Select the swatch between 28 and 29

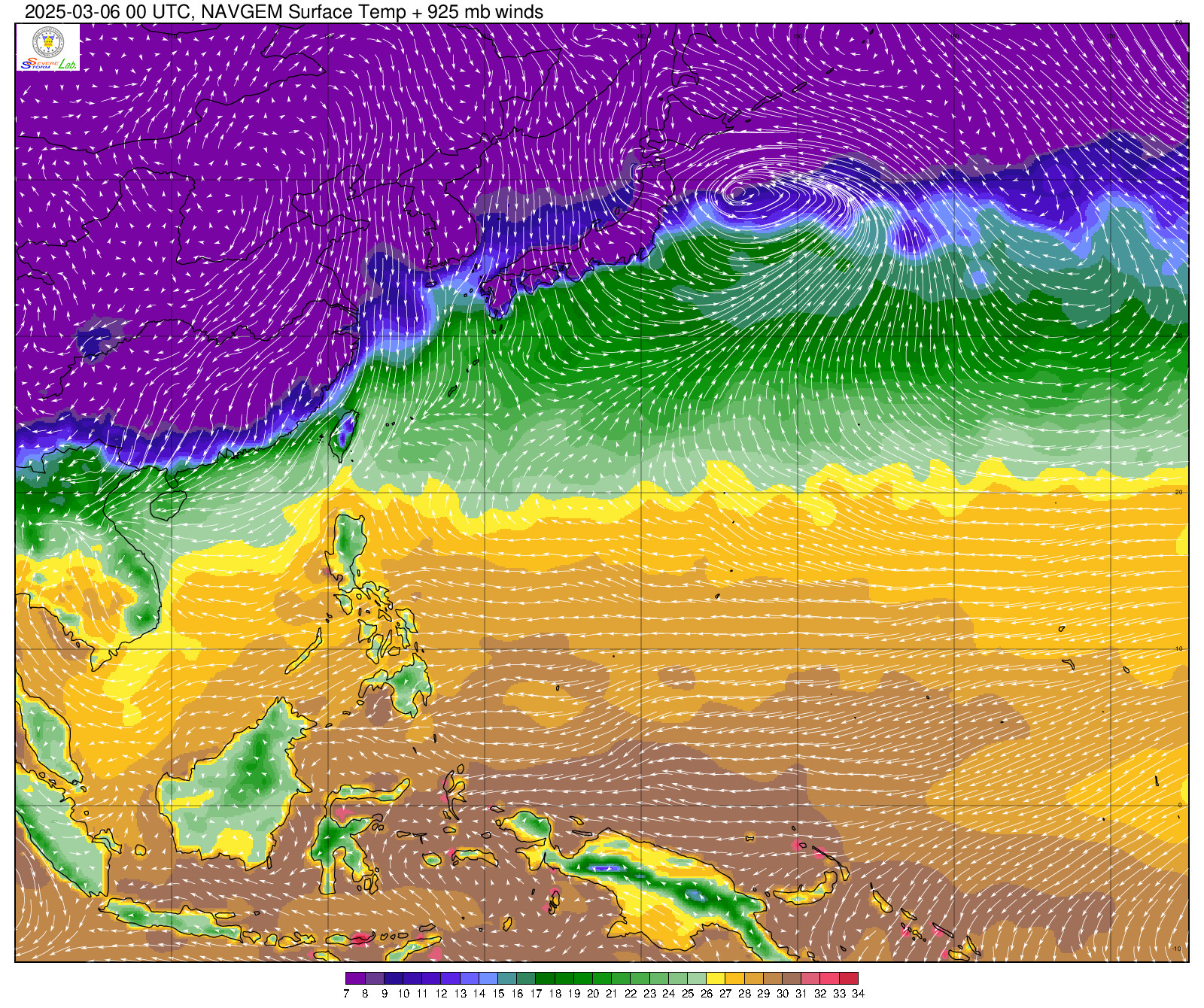[x=754, y=978]
